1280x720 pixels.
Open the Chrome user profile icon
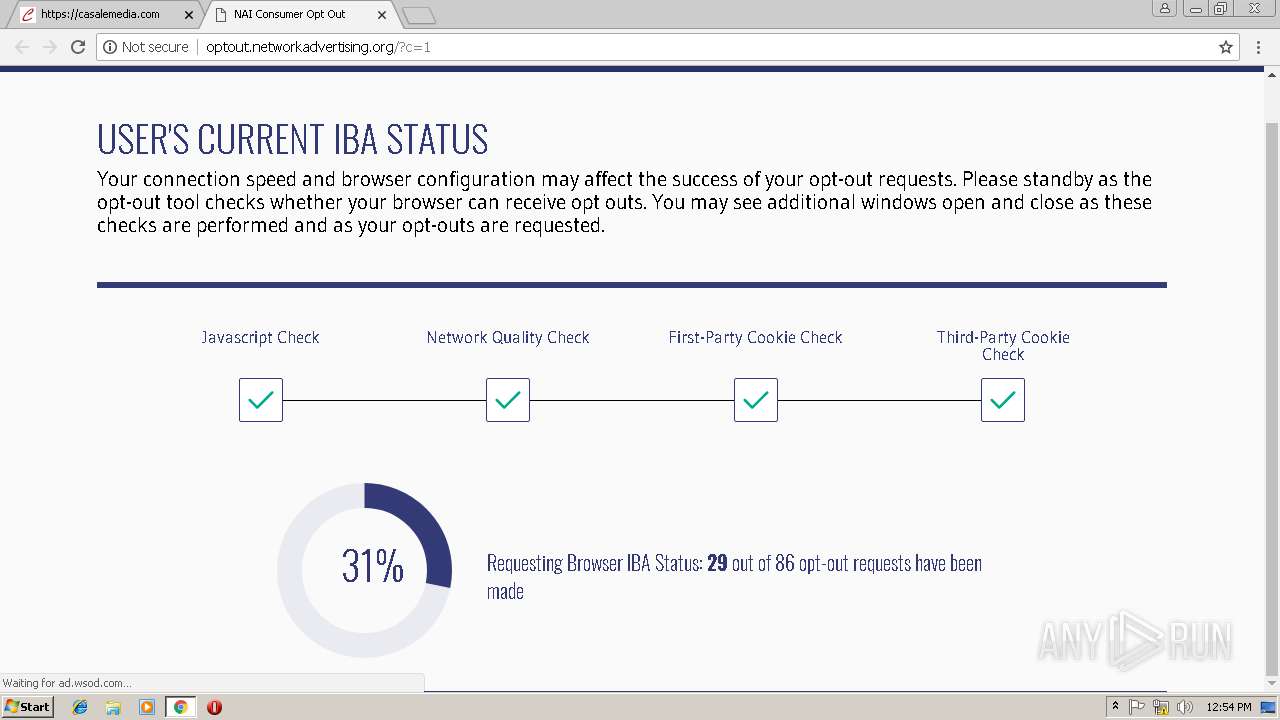pyautogui.click(x=1165, y=8)
